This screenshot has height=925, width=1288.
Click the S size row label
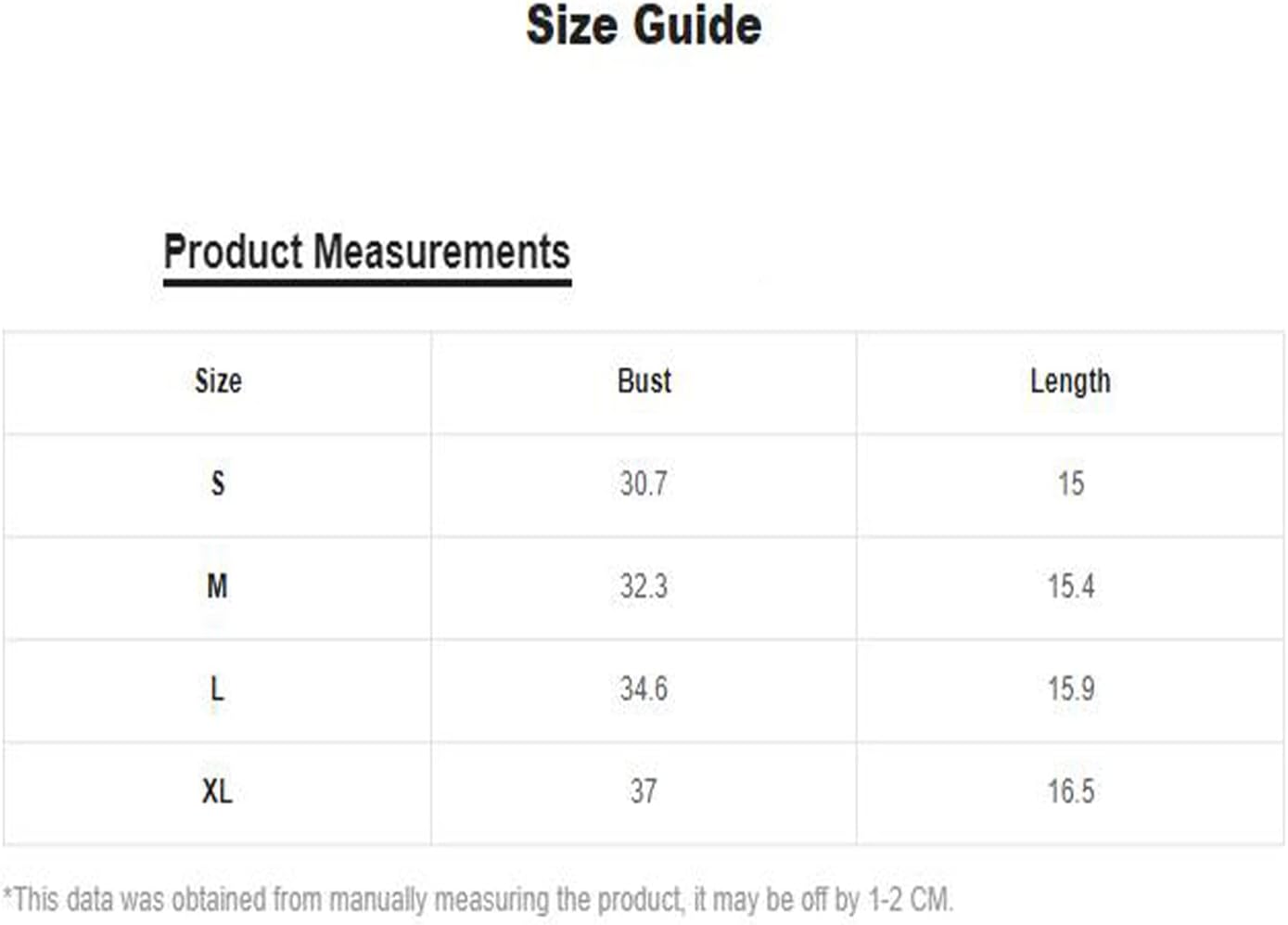coord(218,483)
